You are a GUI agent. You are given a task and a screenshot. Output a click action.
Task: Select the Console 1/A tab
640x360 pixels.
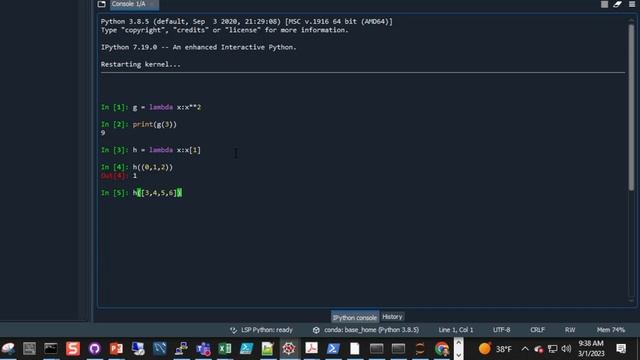[x=133, y=4]
